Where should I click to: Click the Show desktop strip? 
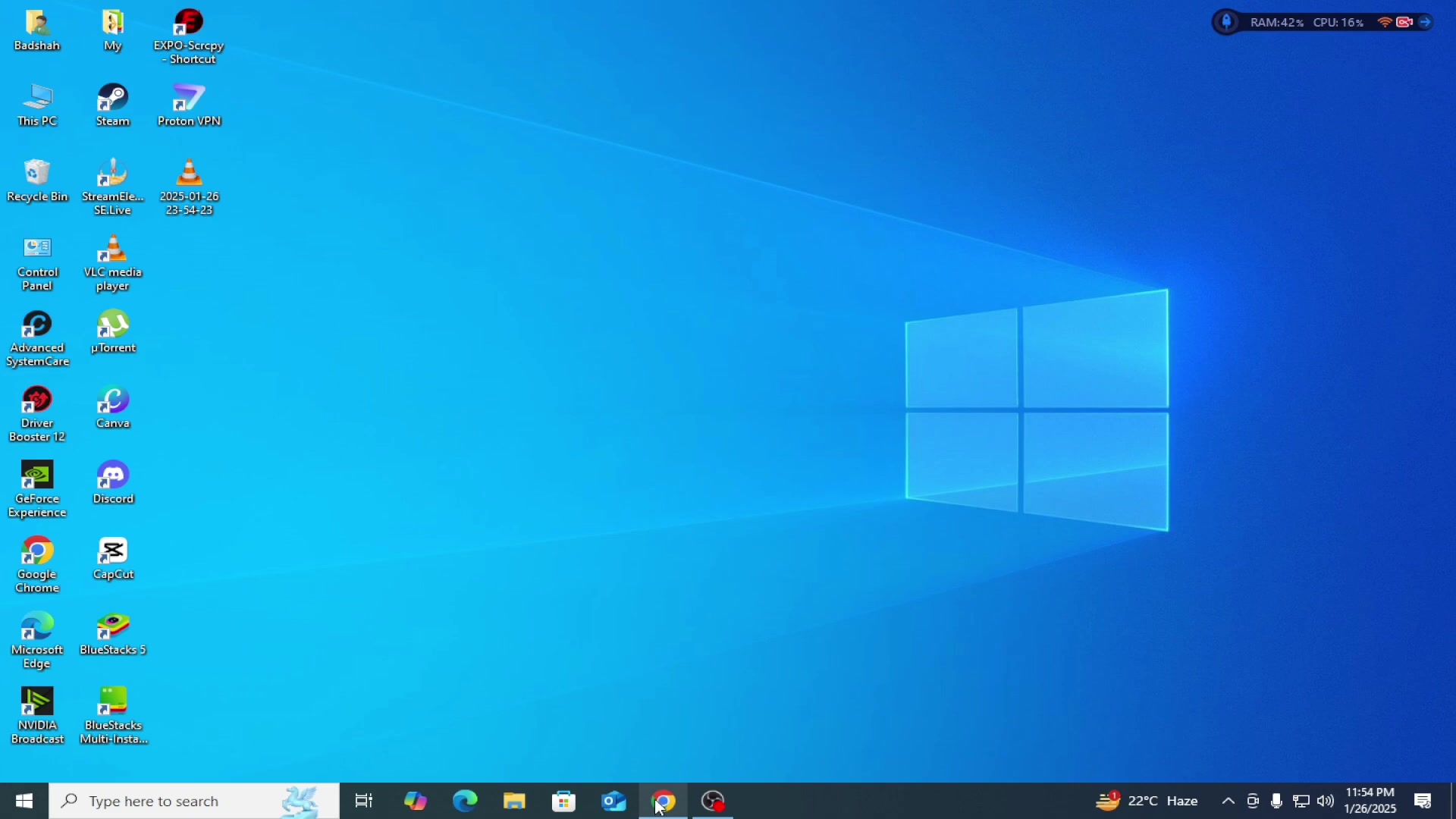tap(1452, 802)
